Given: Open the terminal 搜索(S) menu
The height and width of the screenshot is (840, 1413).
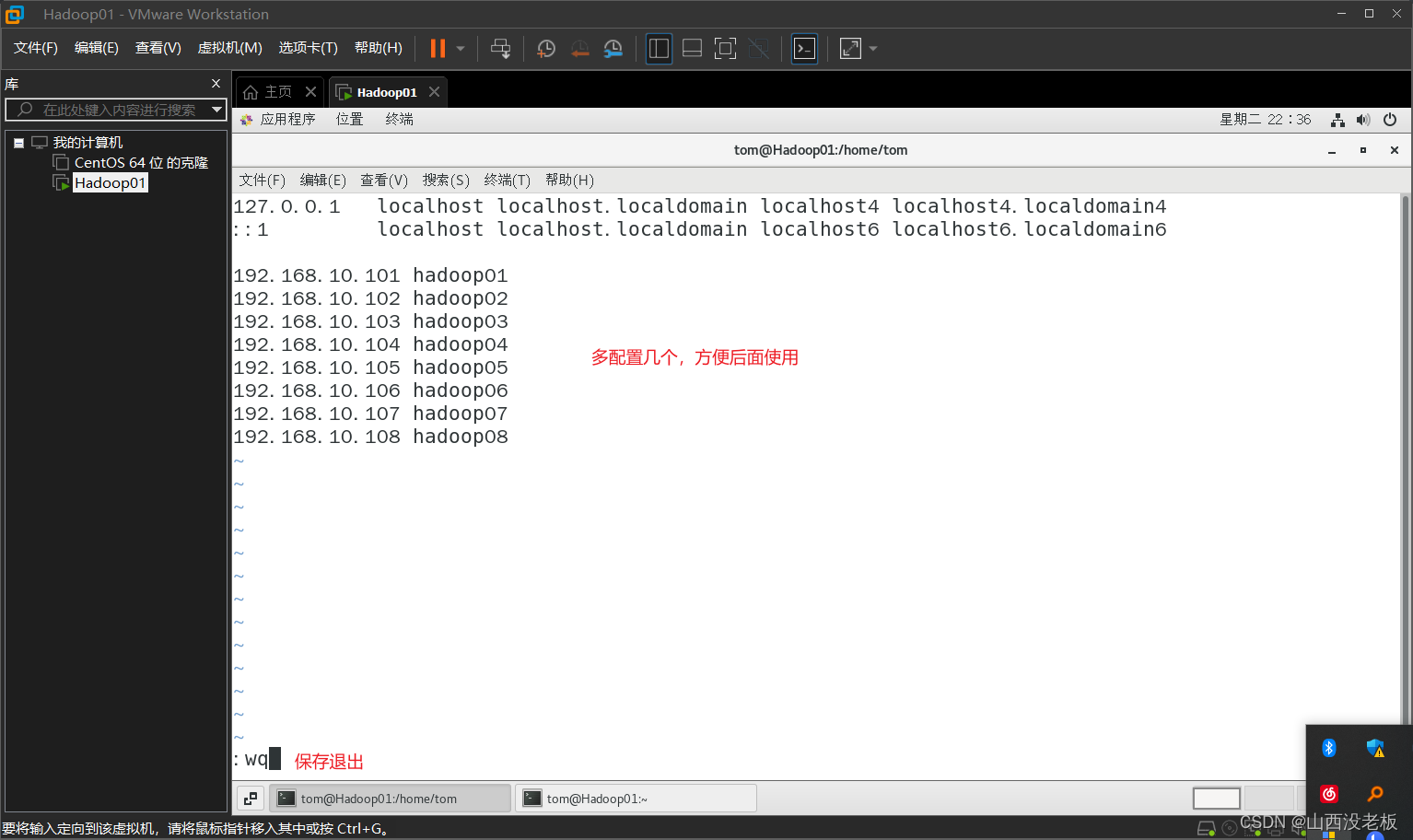Looking at the screenshot, I should pos(446,181).
